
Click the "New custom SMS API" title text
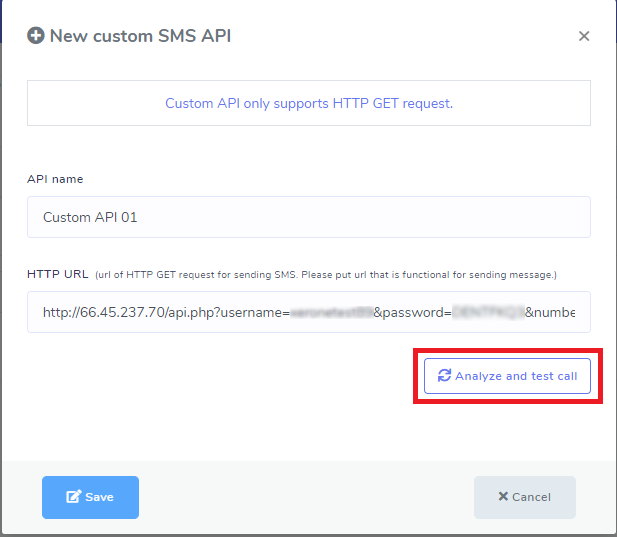[x=140, y=36]
